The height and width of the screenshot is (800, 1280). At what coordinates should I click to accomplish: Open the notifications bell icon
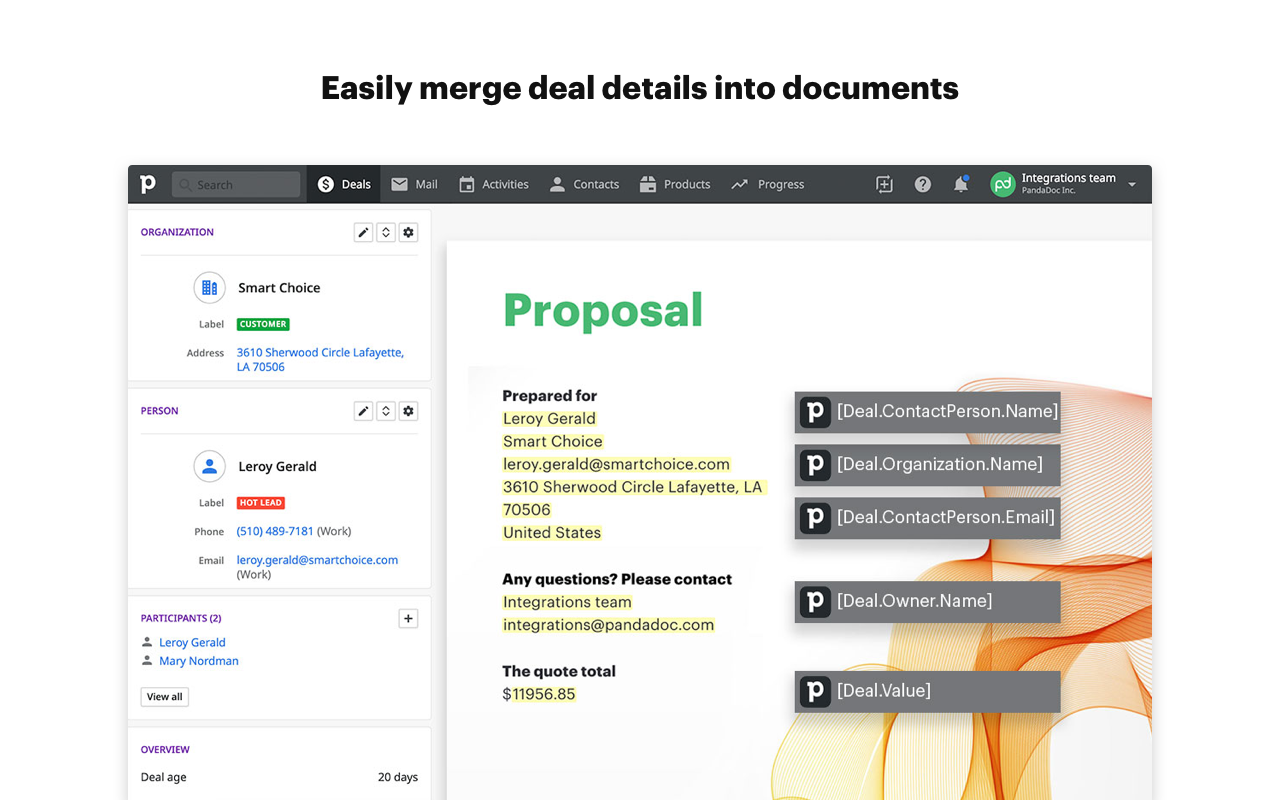[x=961, y=184]
